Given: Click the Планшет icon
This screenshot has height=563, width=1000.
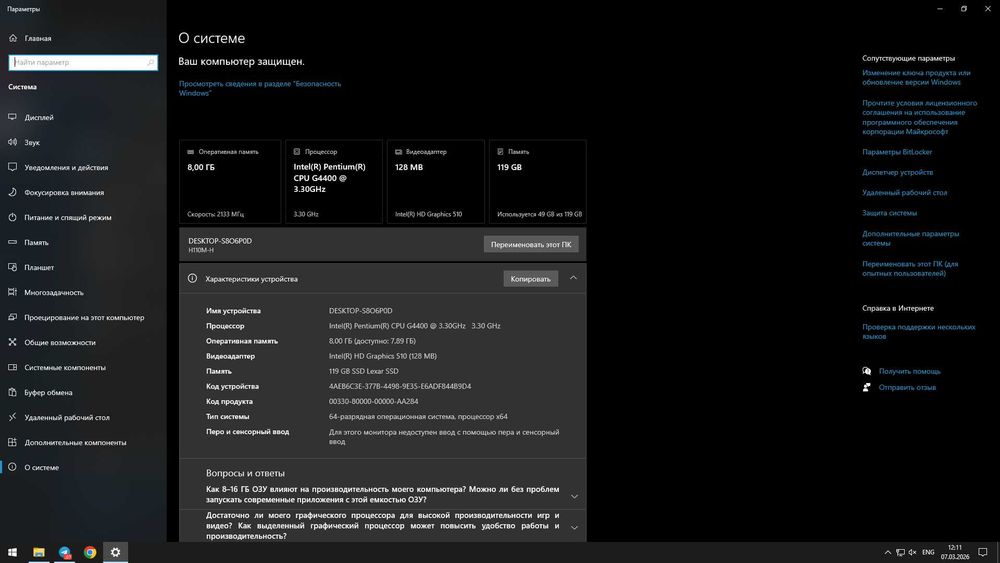Looking at the screenshot, I should (x=13, y=267).
